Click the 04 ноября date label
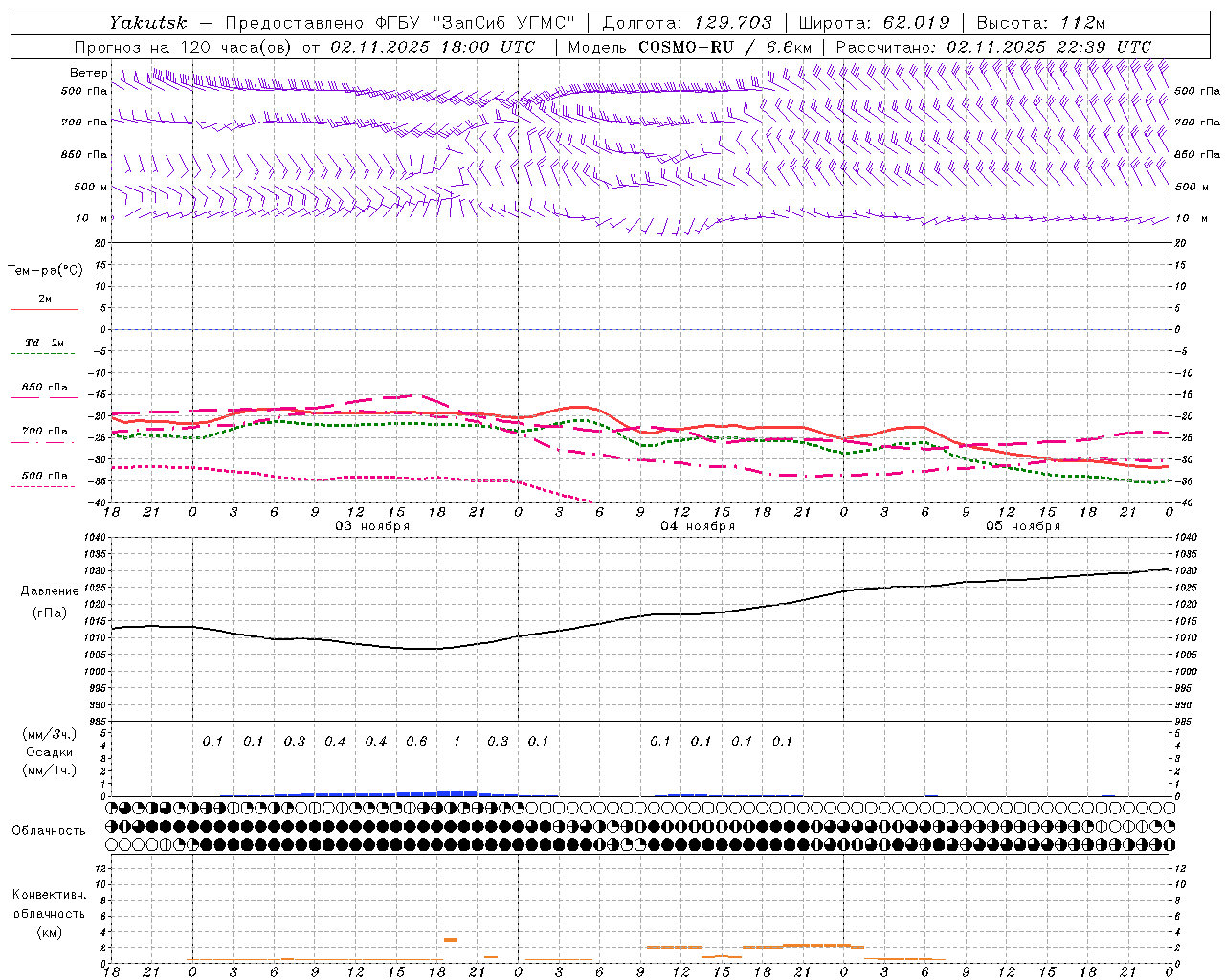Screen dimensions: 1225x980 tap(698, 526)
